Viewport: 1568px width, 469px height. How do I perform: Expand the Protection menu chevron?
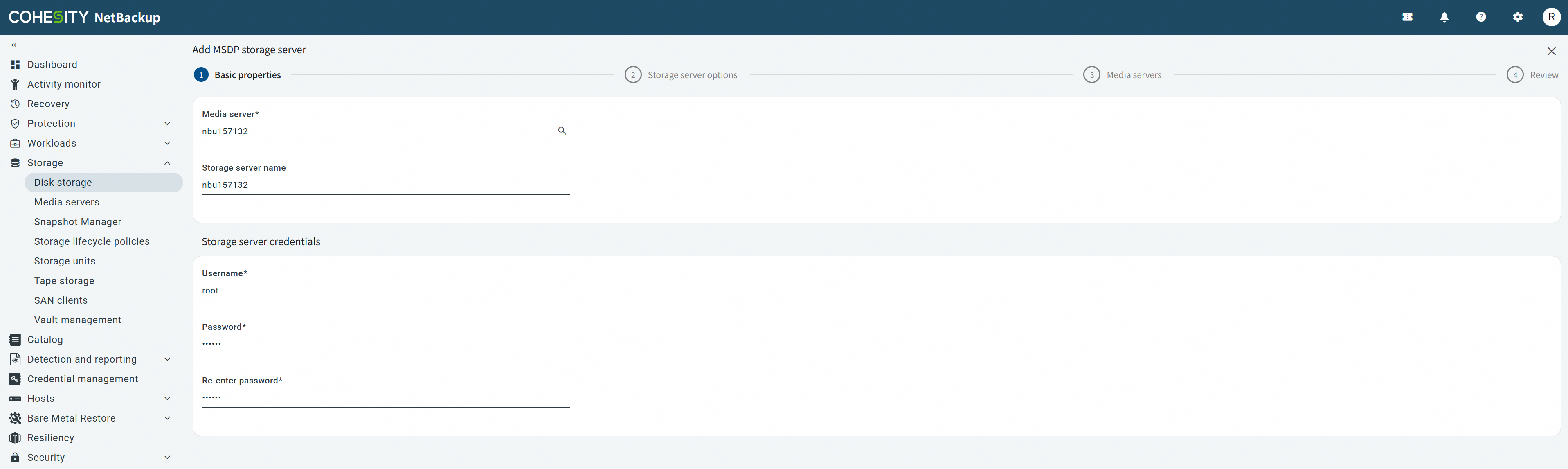(x=167, y=124)
